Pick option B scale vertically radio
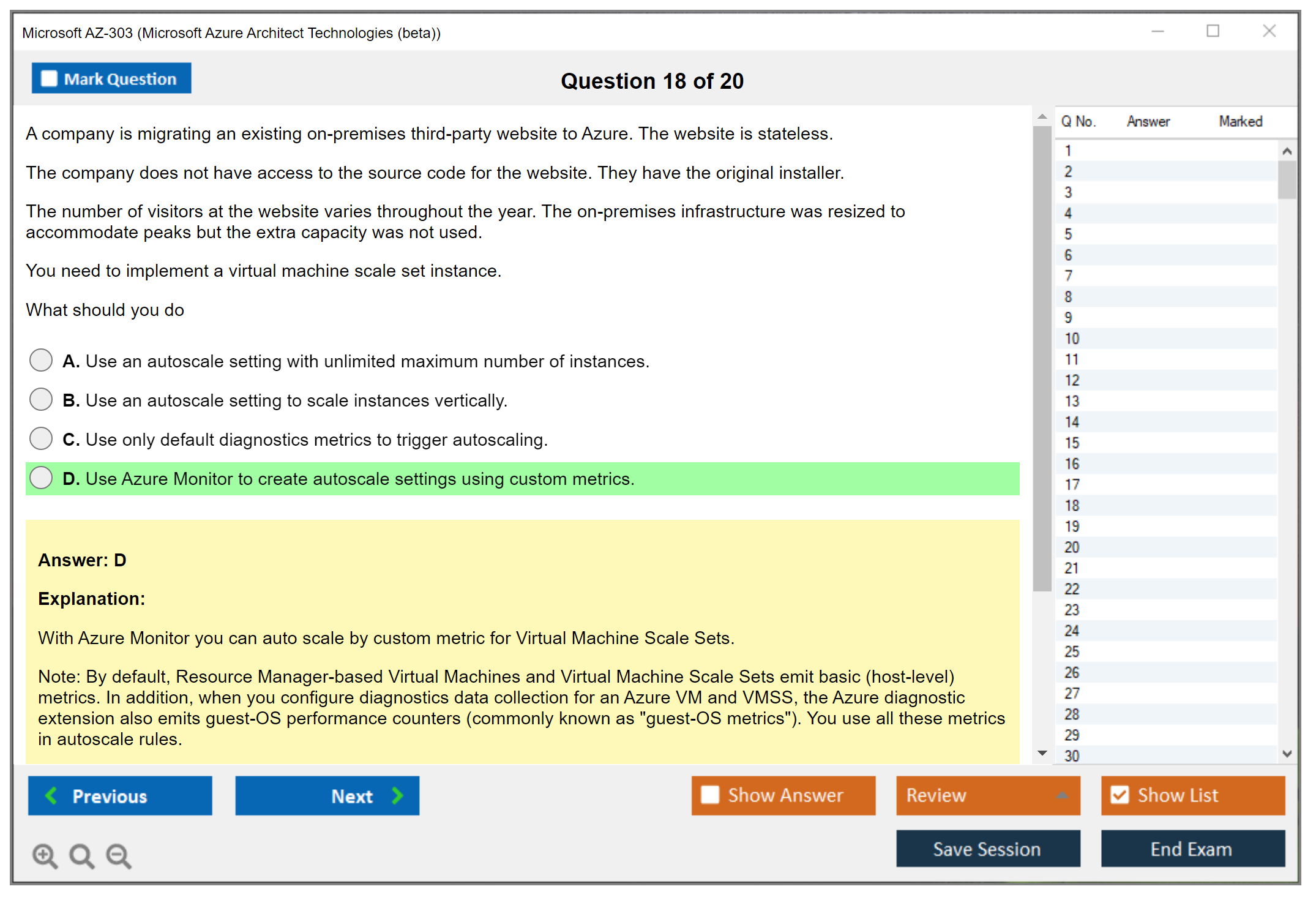 41,399
